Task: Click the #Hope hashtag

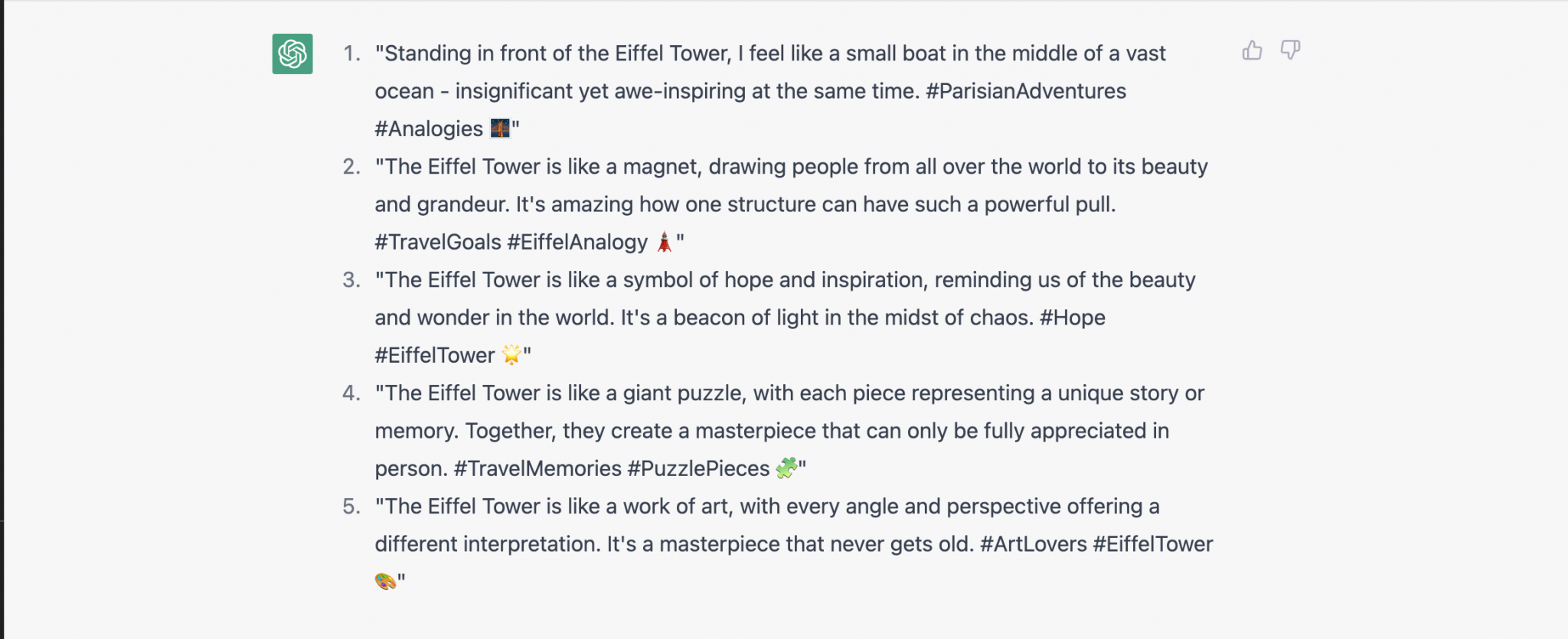Action: [x=1072, y=318]
